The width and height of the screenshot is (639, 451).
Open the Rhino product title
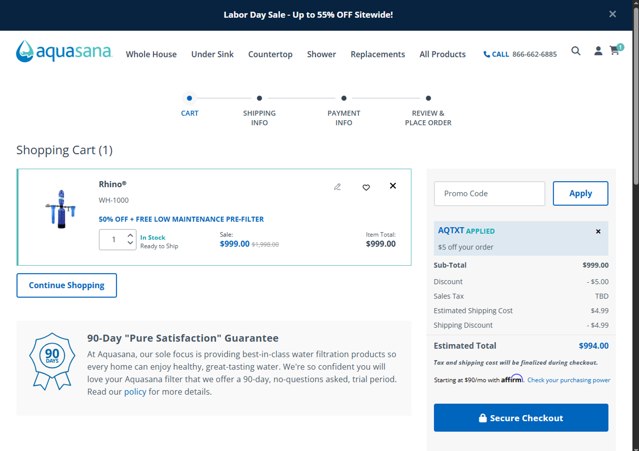tap(112, 184)
